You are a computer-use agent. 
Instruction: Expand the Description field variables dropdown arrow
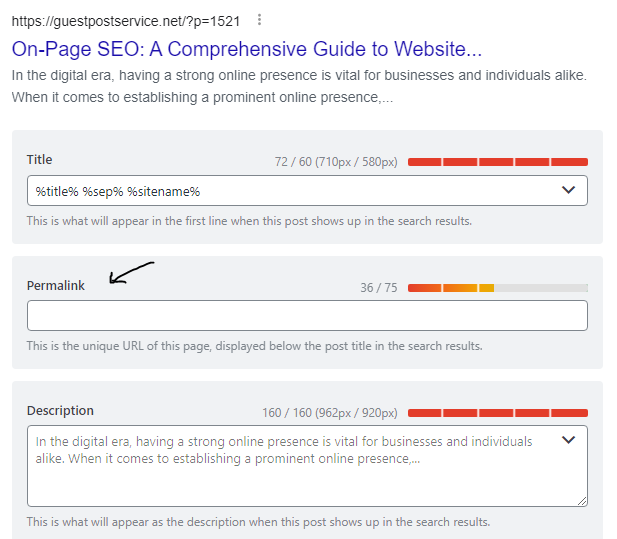point(569,440)
